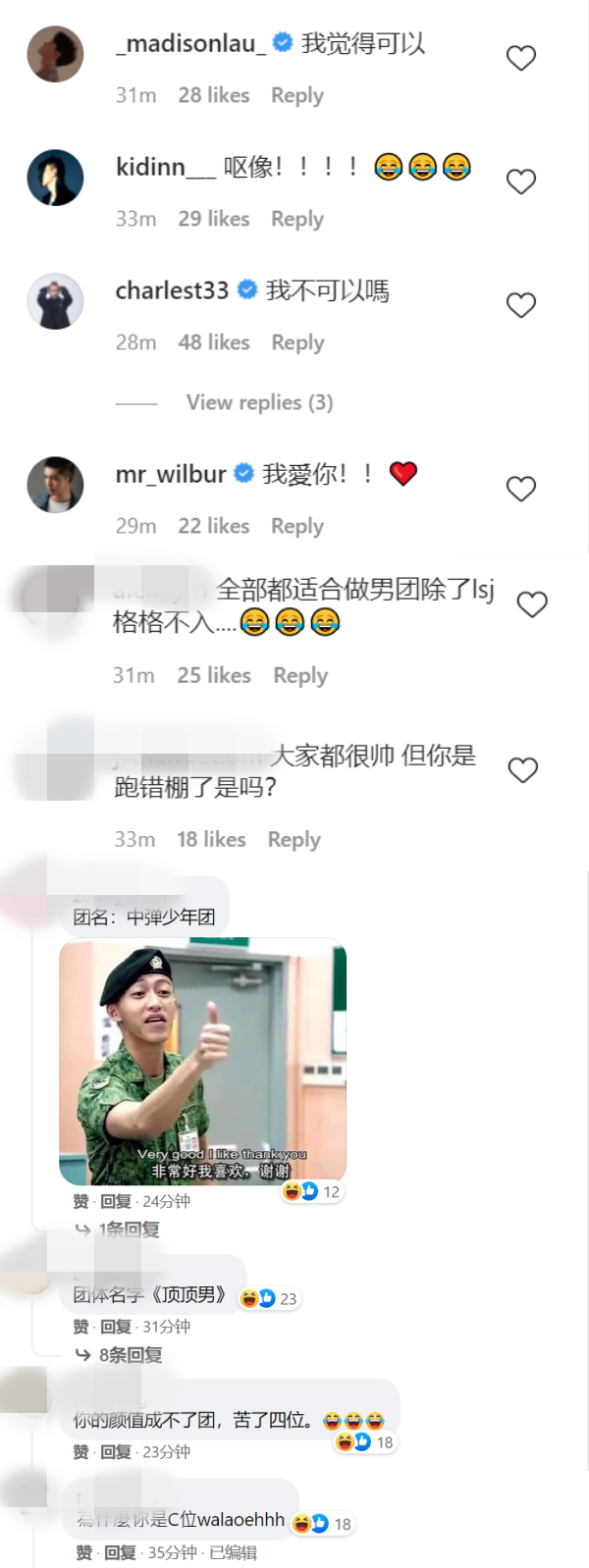The width and height of the screenshot is (589, 1568).
Task: Expand 8条回复 under 顶顶男 comment
Action: (130, 1355)
